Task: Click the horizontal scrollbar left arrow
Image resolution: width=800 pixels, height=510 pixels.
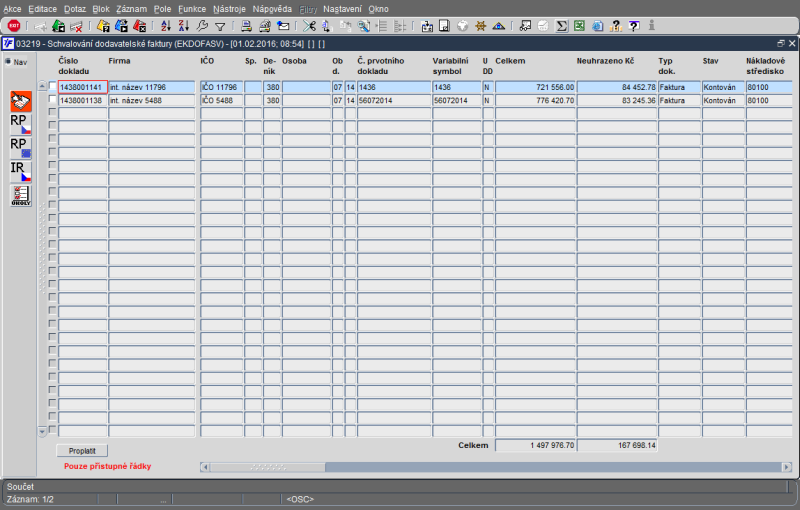Action: [x=205, y=467]
